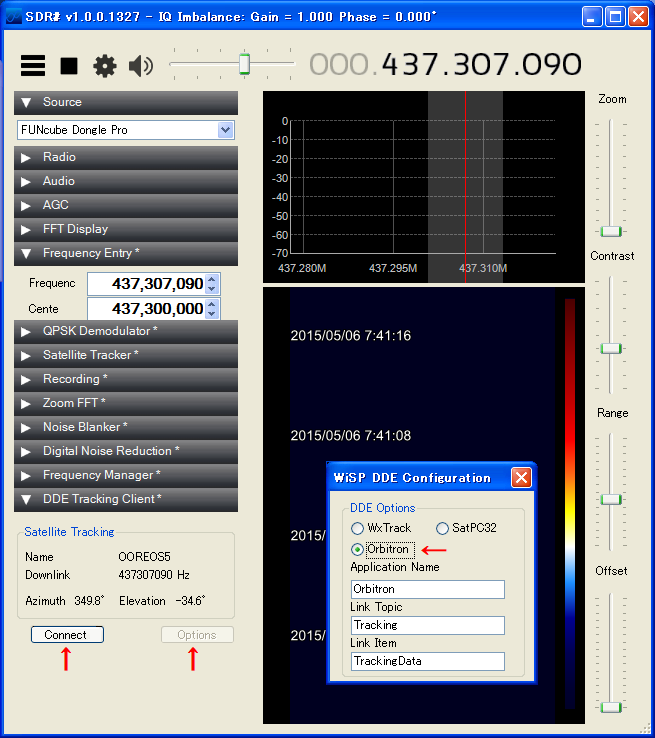Viewport: 655px width, 738px height.
Task: Select the WxTrack radio button
Action: click(358, 528)
